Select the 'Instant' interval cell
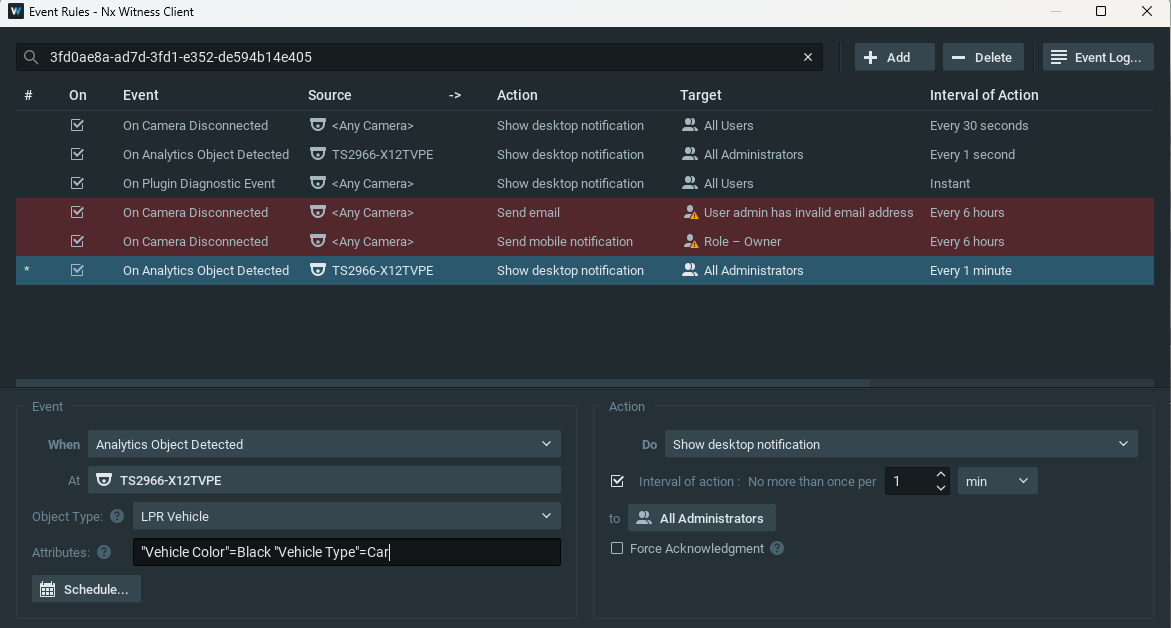 950,184
